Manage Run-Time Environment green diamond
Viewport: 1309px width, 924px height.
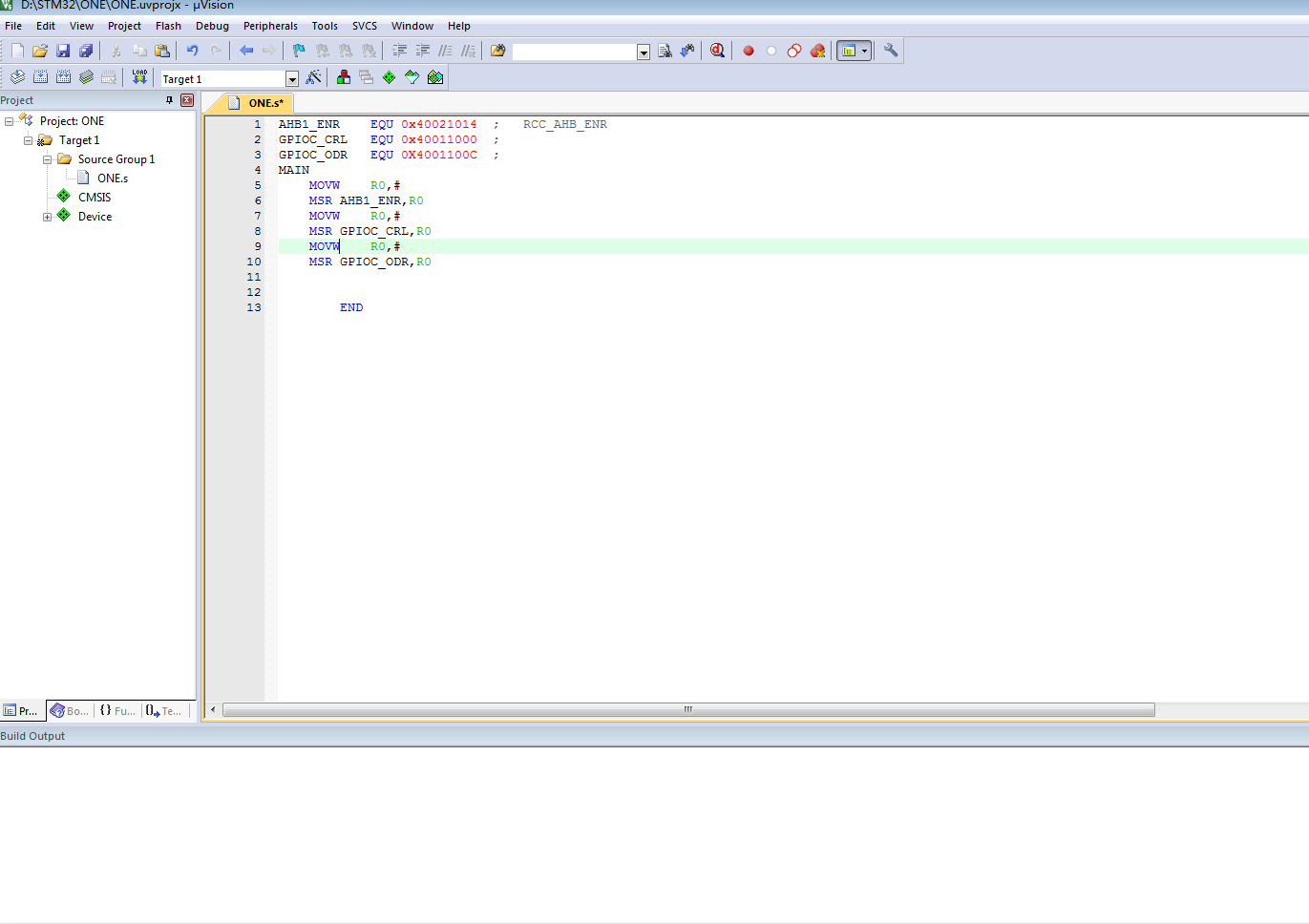[x=390, y=77]
